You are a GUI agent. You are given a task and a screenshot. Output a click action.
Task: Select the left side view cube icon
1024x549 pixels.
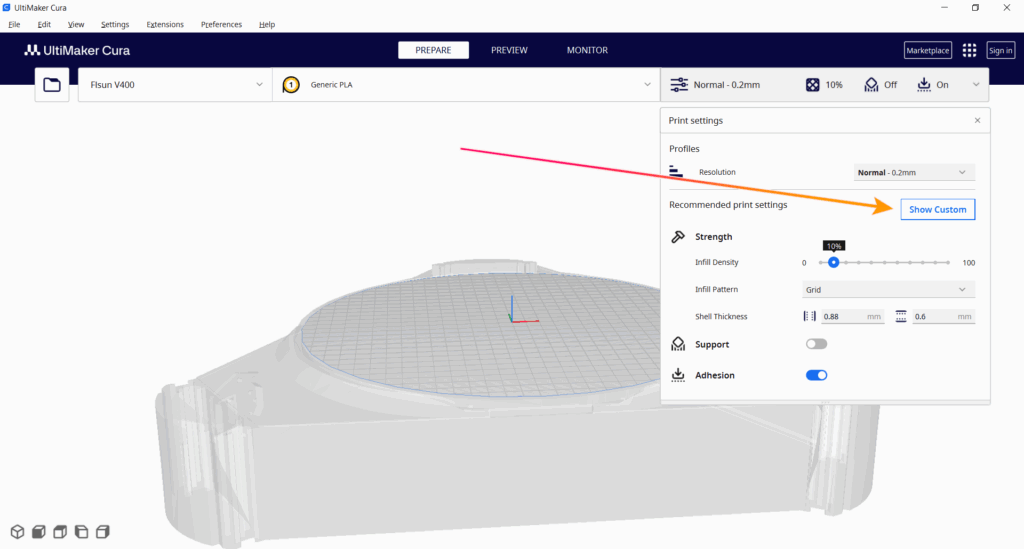tap(82, 532)
